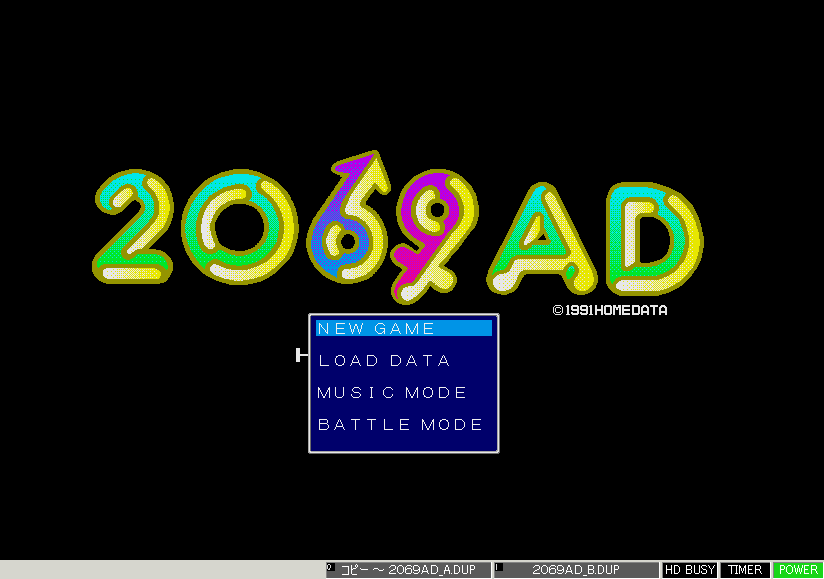
Task: Click the empty gray status bar area
Action: (x=160, y=570)
